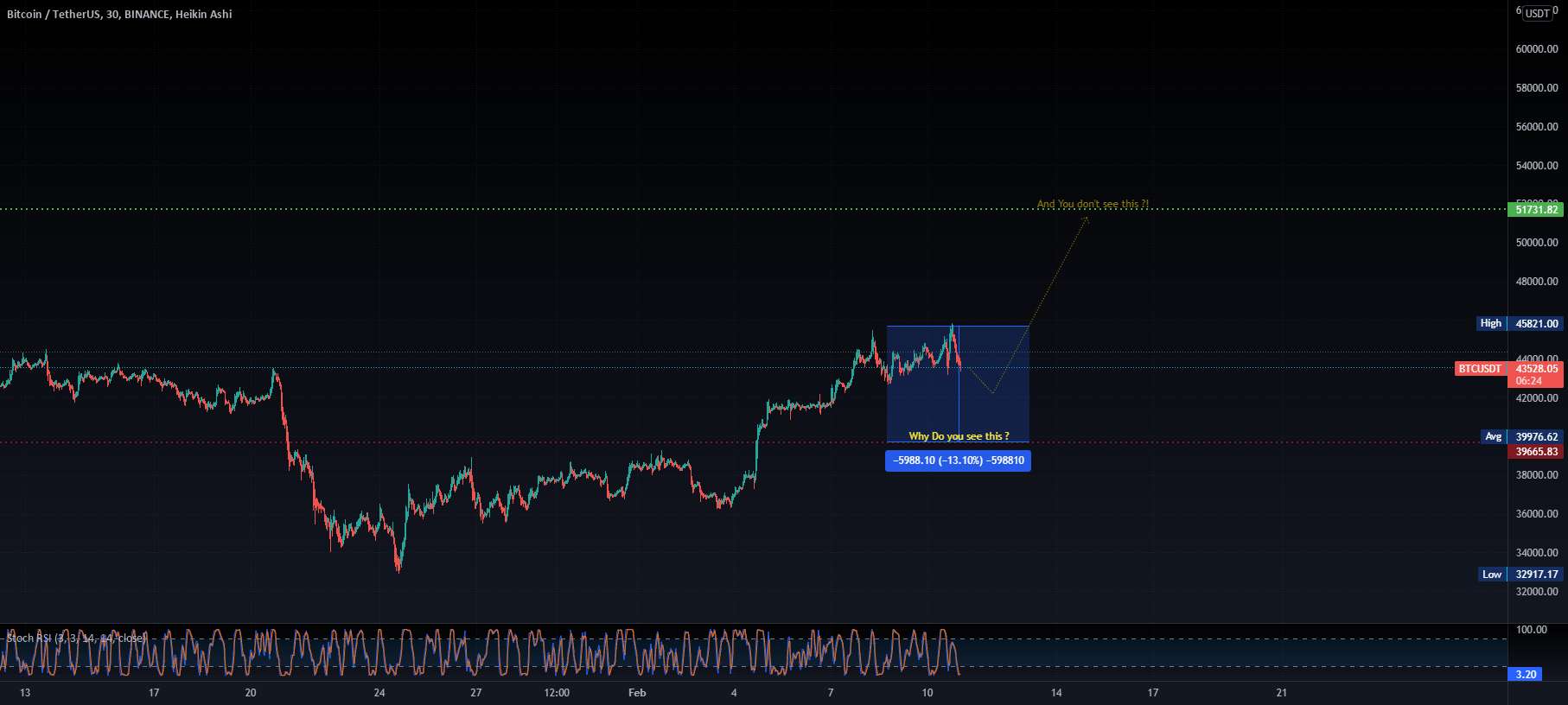This screenshot has width=1568, height=705.
Task: Open the USDT currency selector
Action: (x=1537, y=13)
